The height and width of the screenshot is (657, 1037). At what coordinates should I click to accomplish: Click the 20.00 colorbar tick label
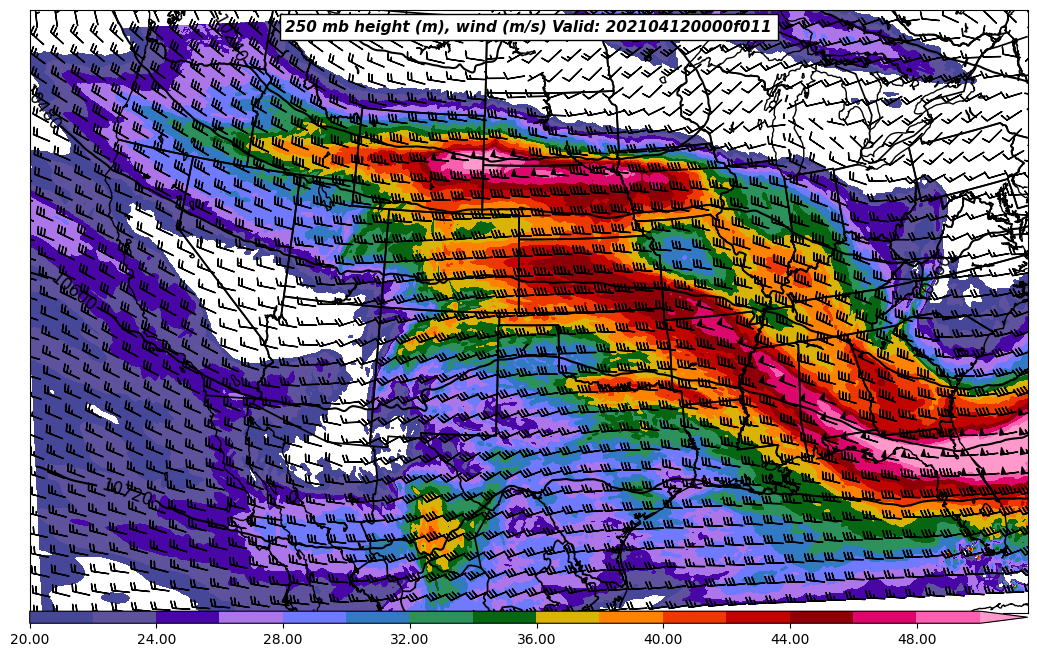[x=30, y=637]
